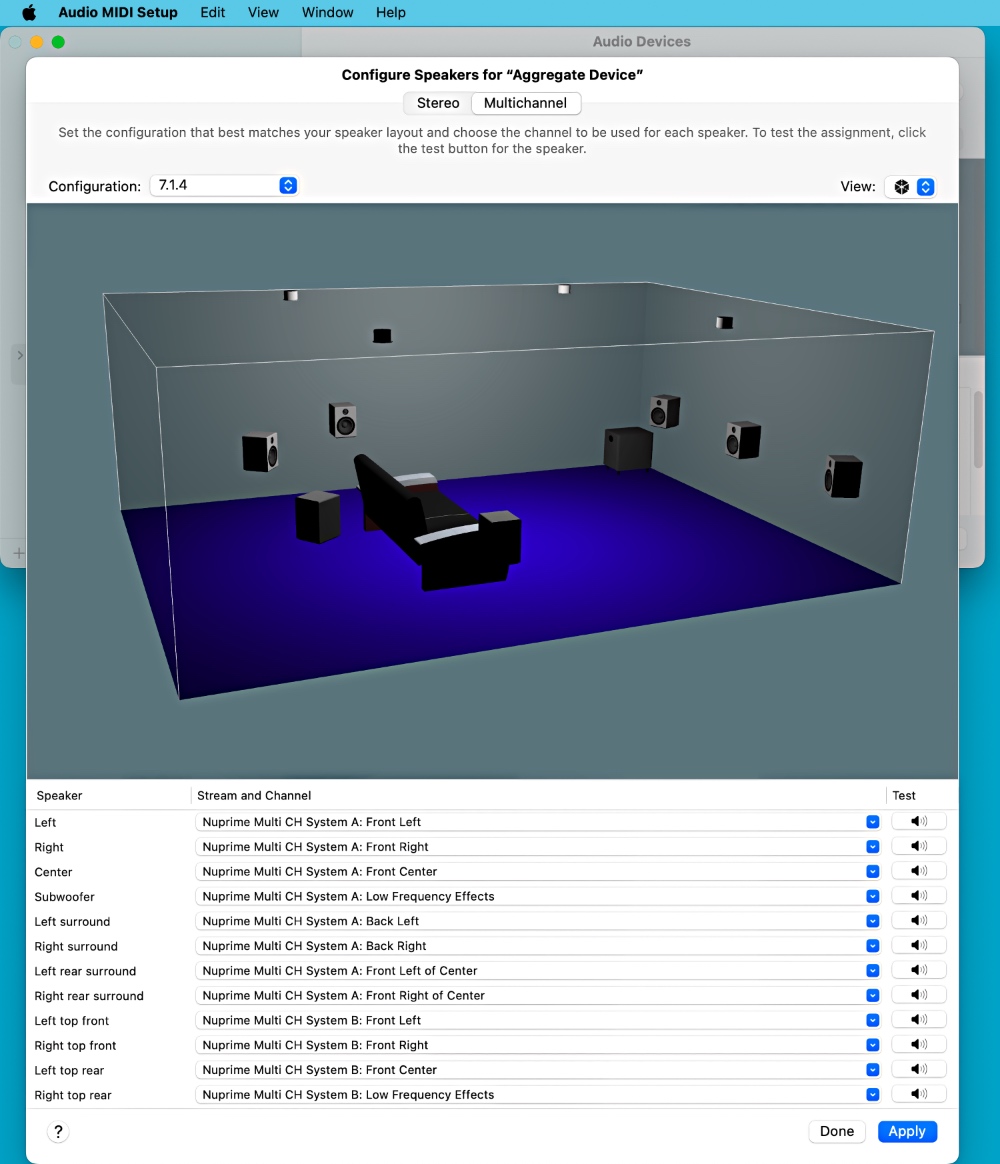The height and width of the screenshot is (1164, 1000).
Task: Open the Window menu
Action: 327,13
